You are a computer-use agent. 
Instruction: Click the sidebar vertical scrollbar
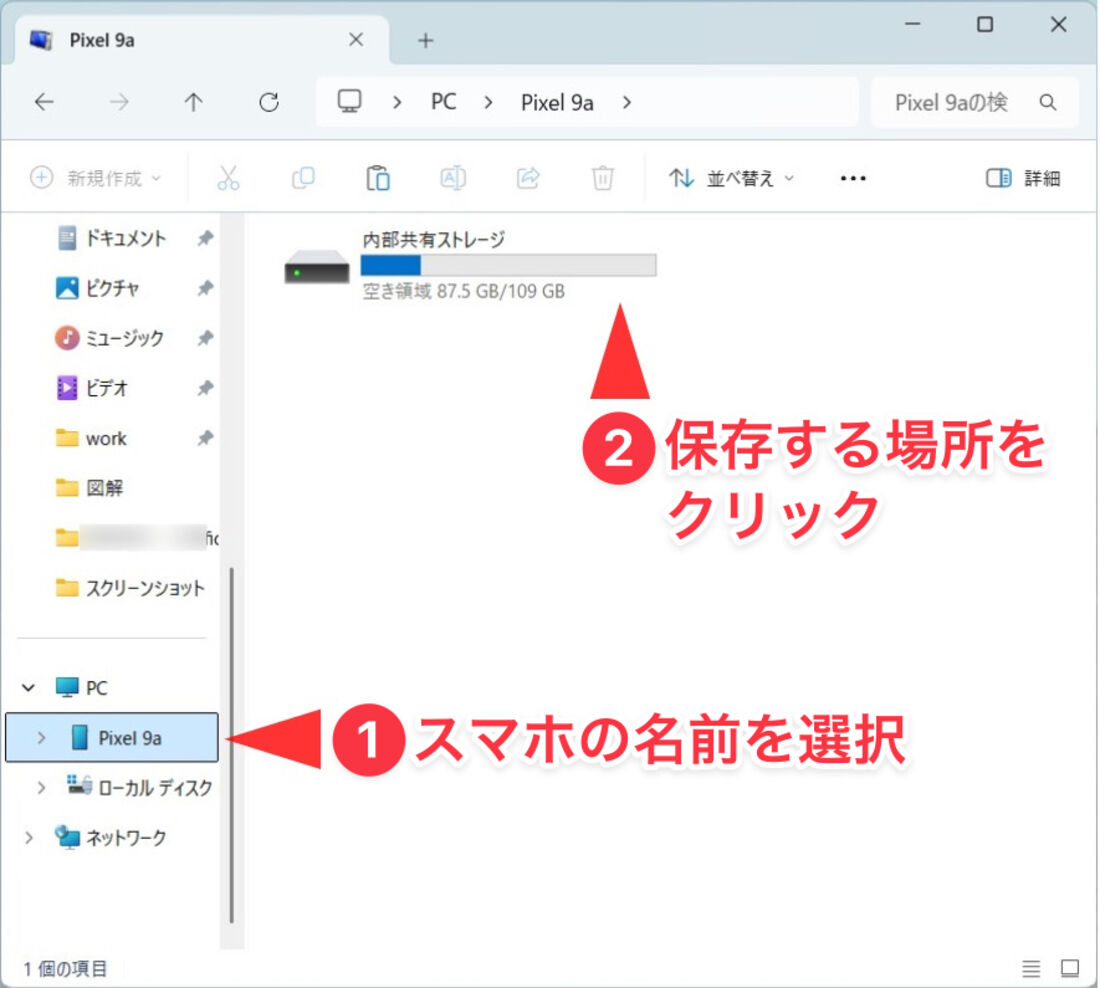(x=232, y=745)
